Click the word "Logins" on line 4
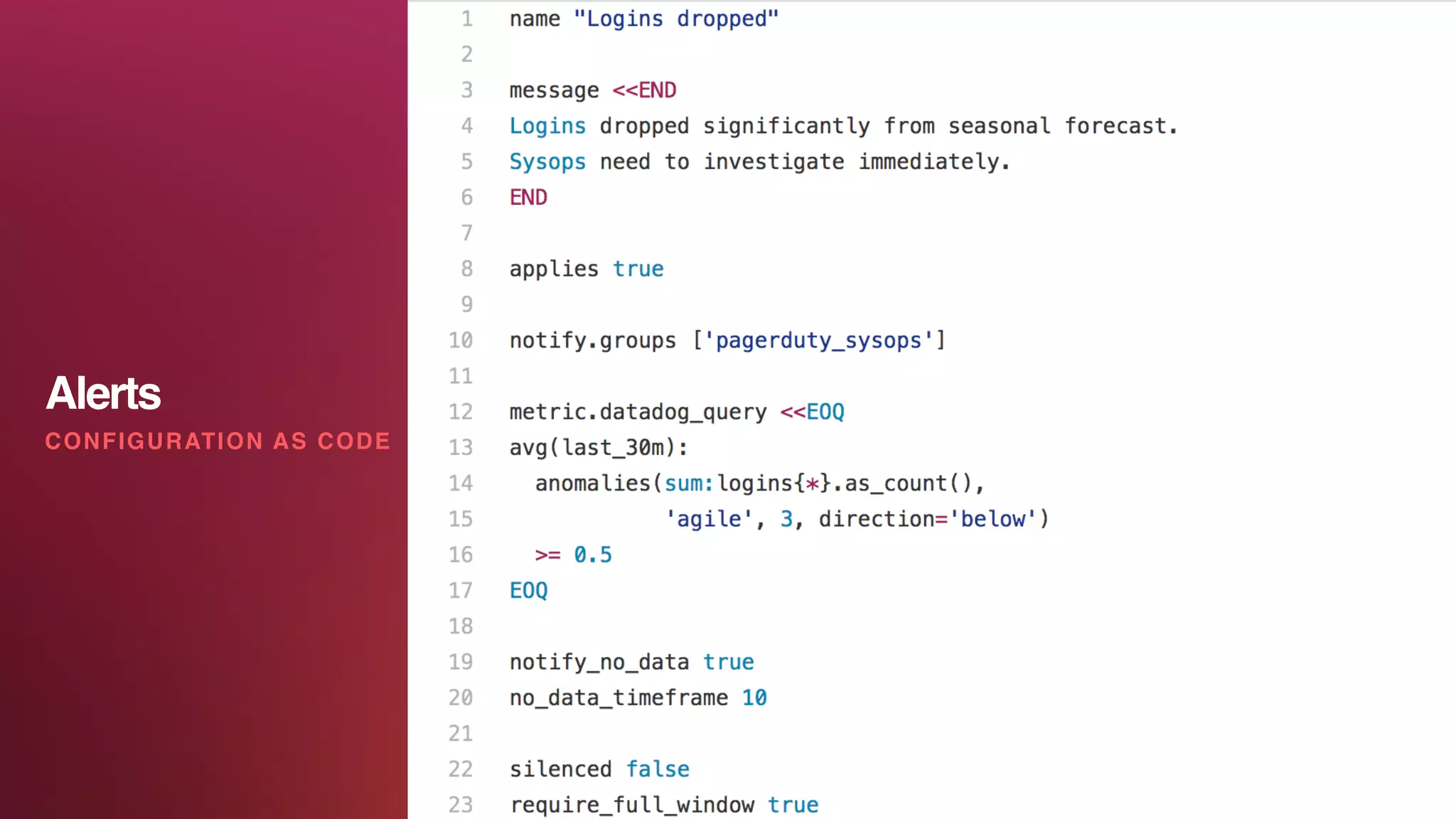 (547, 127)
